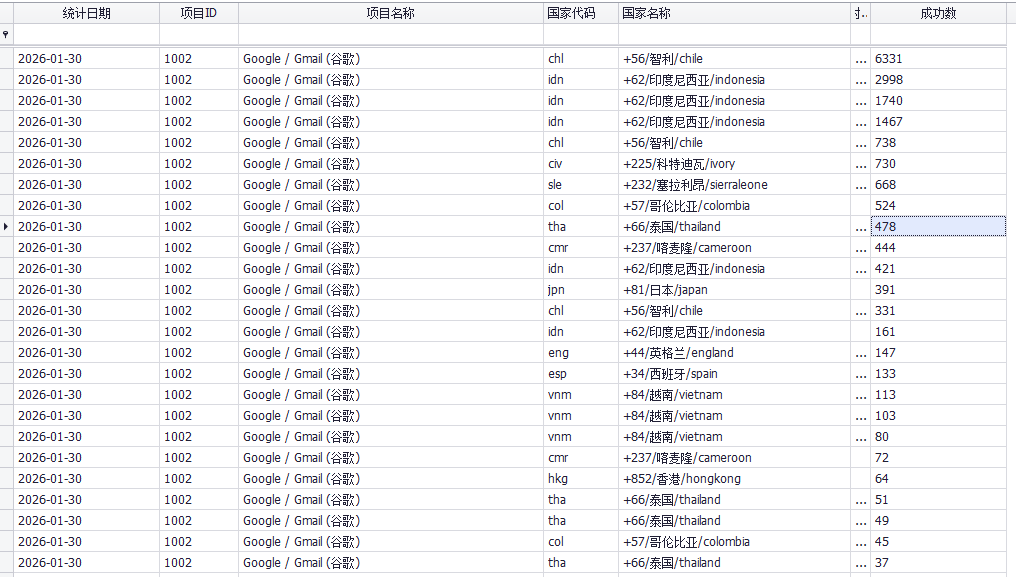Screen dimensions: 1016x577
Task: Select the cell with value 444
Action: (938, 248)
